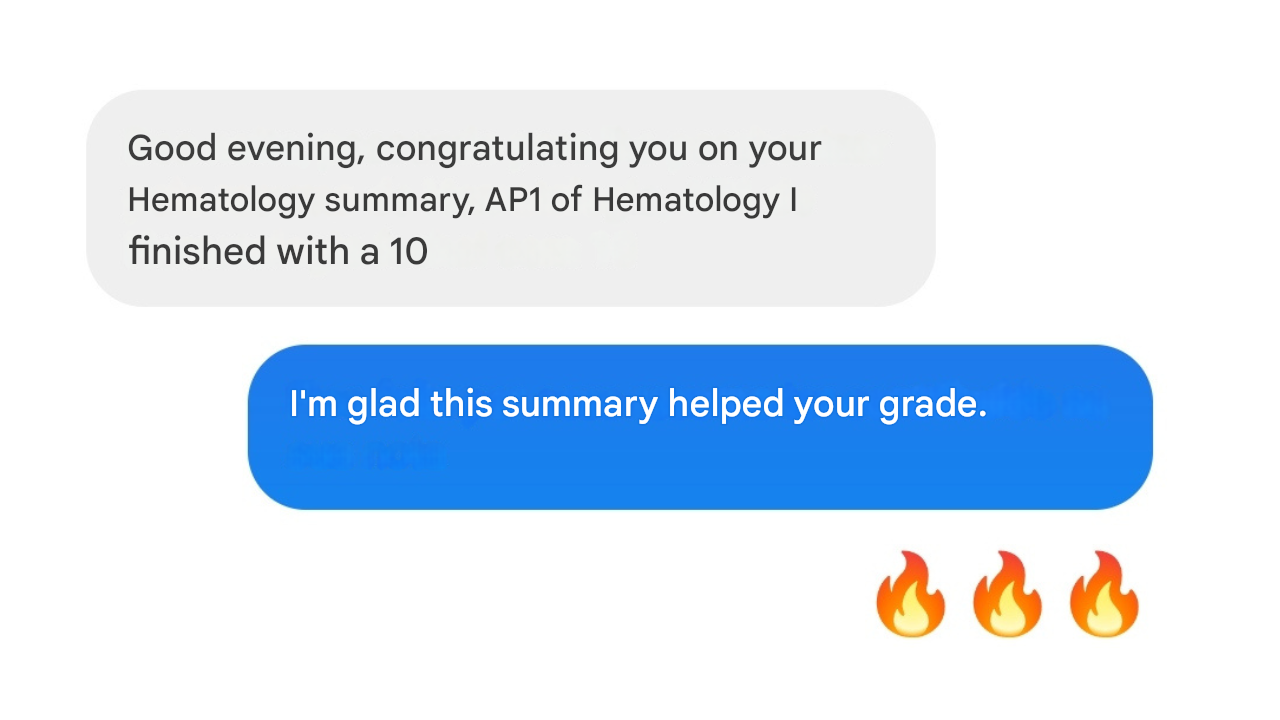
Task: Click empty space below the blue reply text
Action: pyautogui.click(x=700, y=470)
